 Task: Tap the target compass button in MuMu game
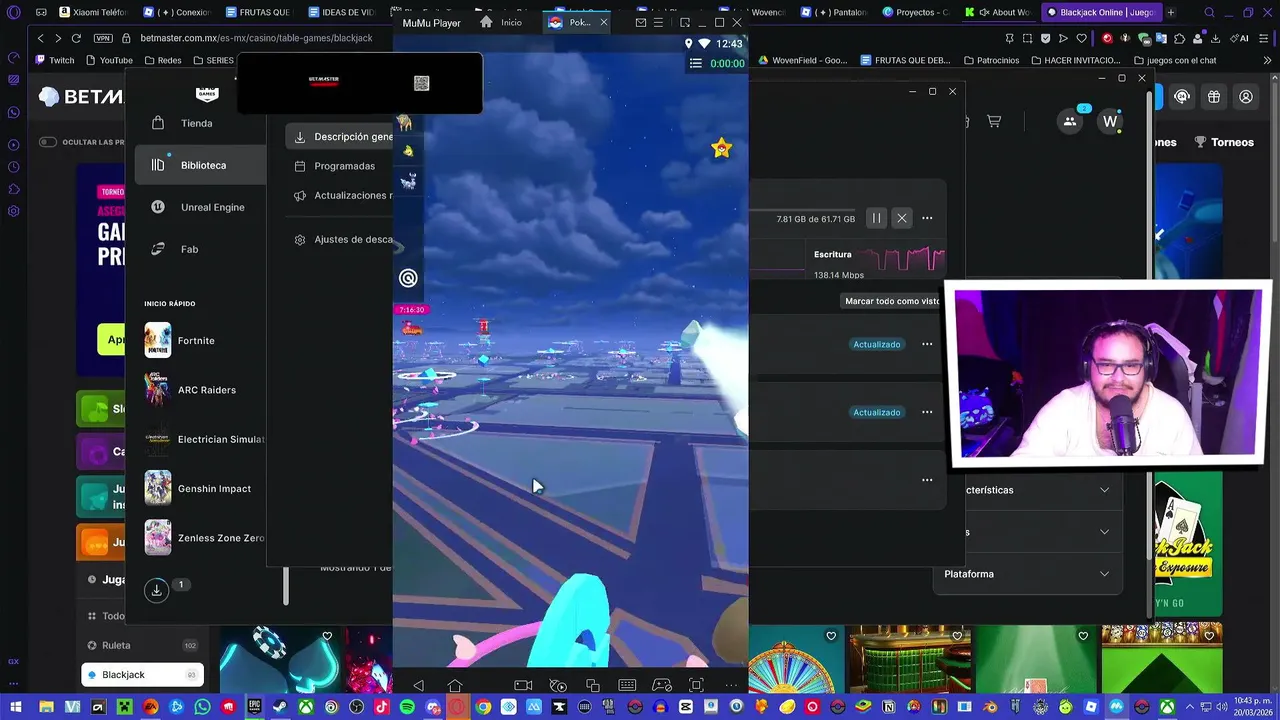408,279
